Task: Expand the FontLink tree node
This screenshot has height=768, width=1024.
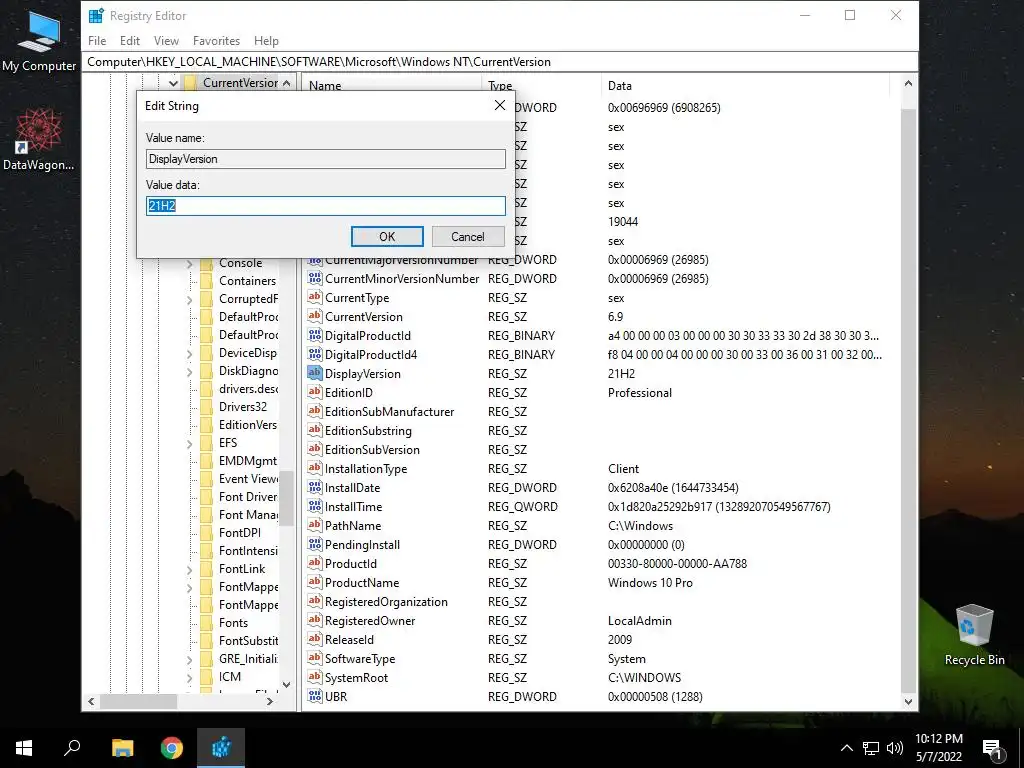Action: pos(189,569)
